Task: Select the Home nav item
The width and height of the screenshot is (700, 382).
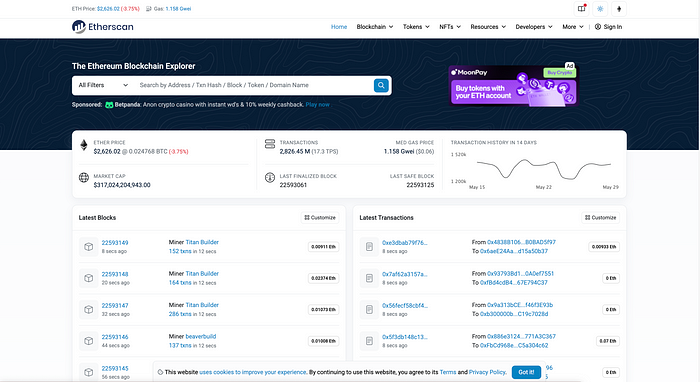Action: pos(339,27)
